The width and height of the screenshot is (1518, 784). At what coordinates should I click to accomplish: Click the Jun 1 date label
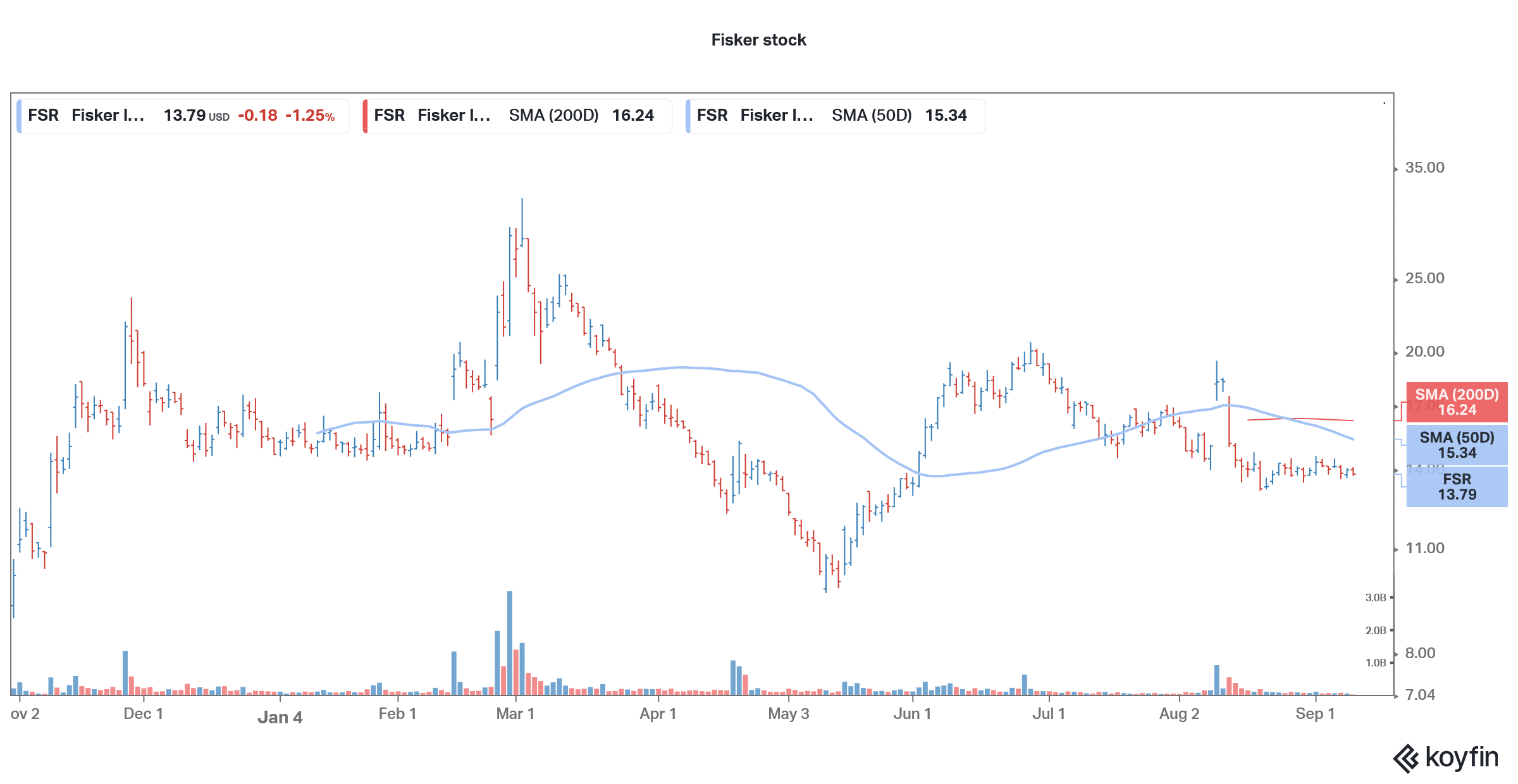click(912, 714)
